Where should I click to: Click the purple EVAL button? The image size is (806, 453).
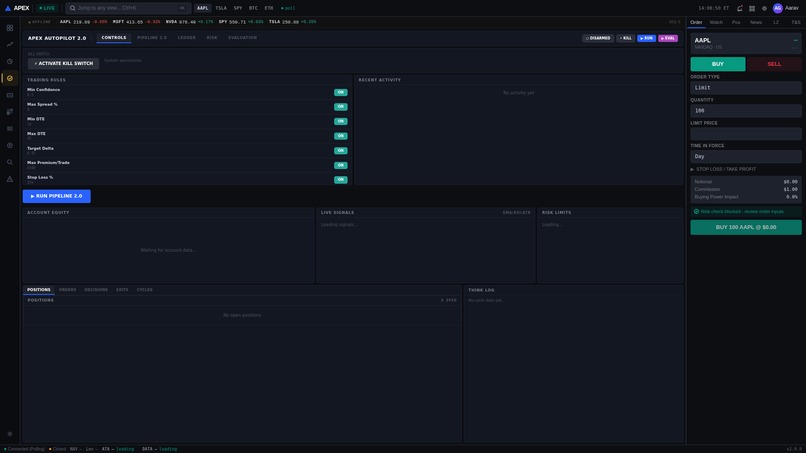(668, 38)
